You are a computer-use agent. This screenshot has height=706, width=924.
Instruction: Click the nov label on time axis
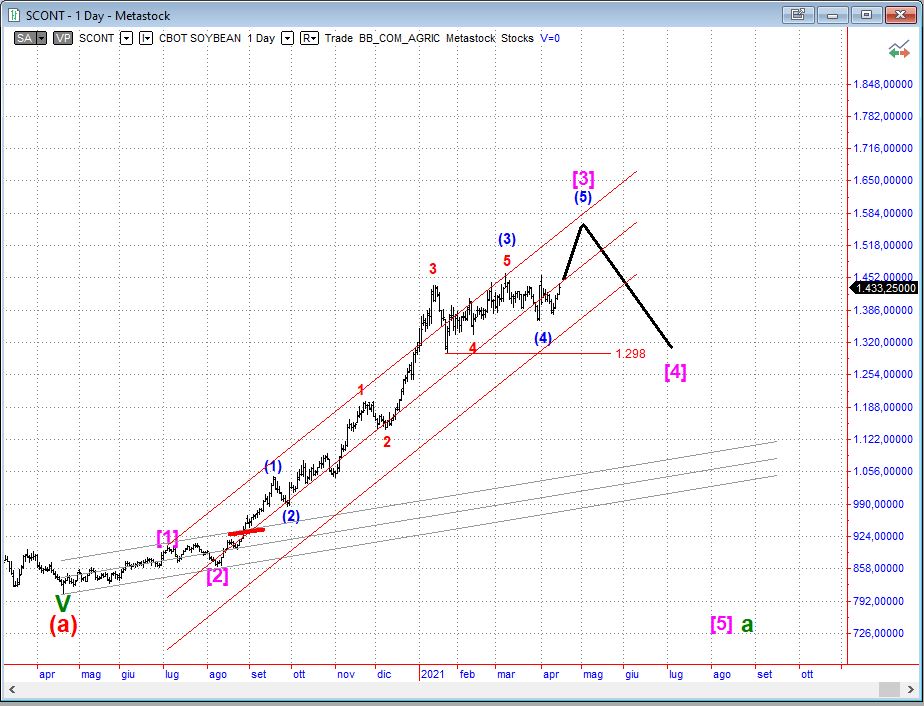click(x=346, y=674)
